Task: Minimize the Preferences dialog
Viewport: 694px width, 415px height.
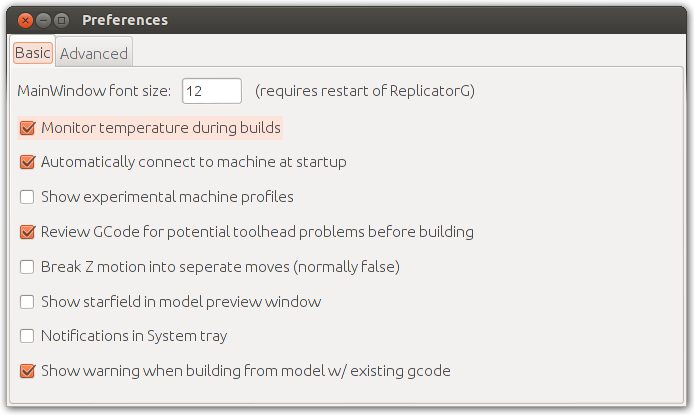Action: 44,20
